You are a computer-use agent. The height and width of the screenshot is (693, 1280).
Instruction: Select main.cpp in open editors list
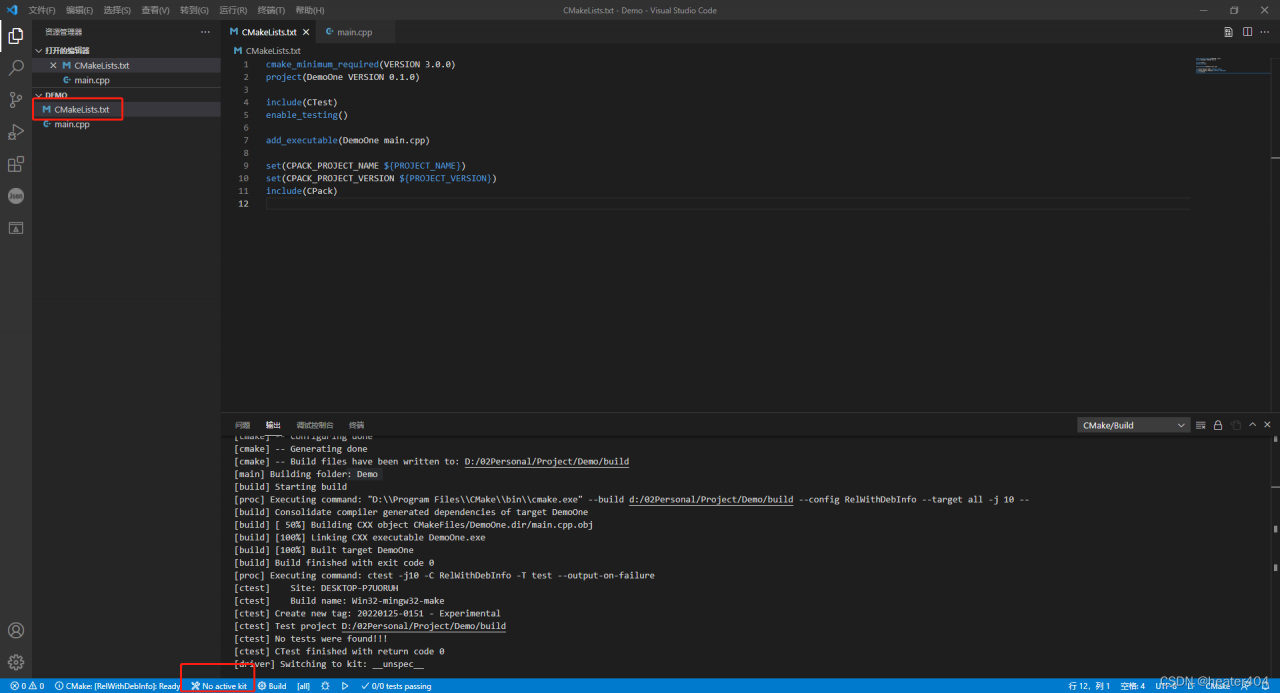(x=126, y=80)
